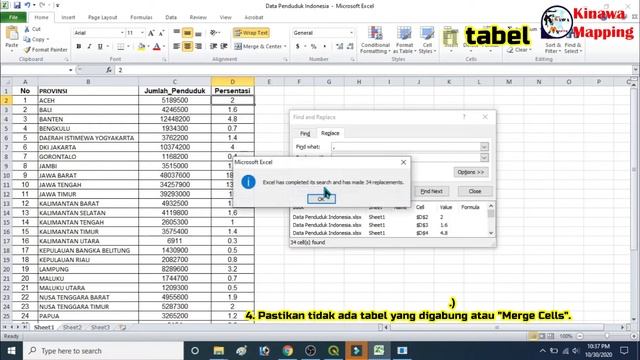
Task: Click the Bottom Align icon
Action: pos(198,33)
